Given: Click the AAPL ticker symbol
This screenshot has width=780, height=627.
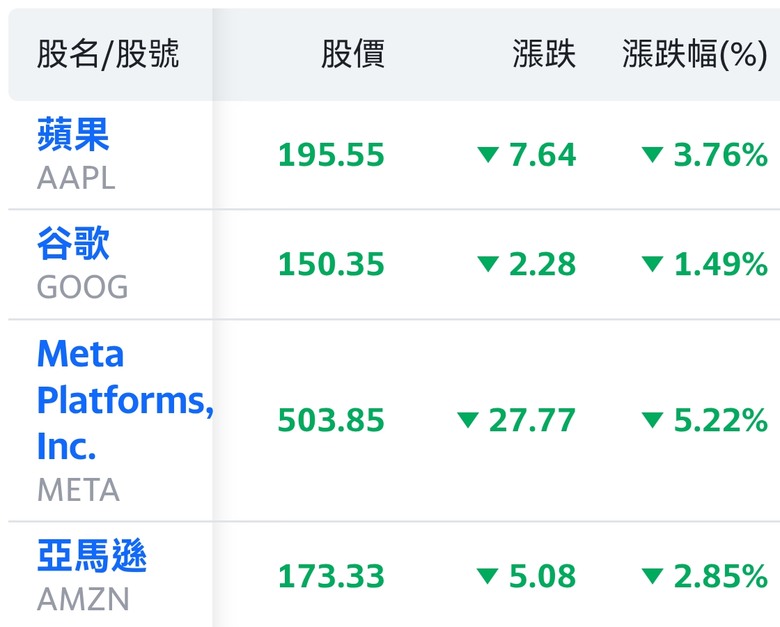Looking at the screenshot, I should coord(76,178).
